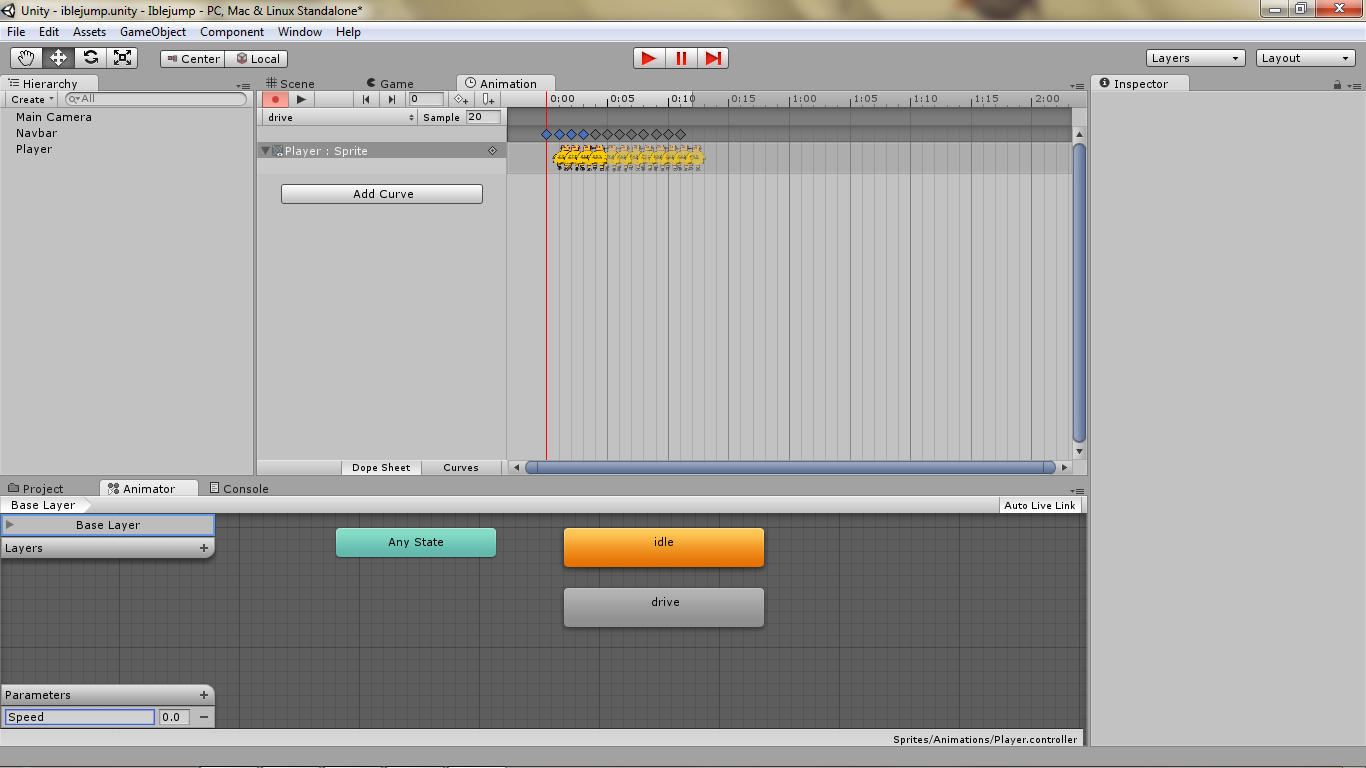Screen dimensions: 1366x768
Task: Open the Hierarchy panel options menu
Action: click(245, 85)
